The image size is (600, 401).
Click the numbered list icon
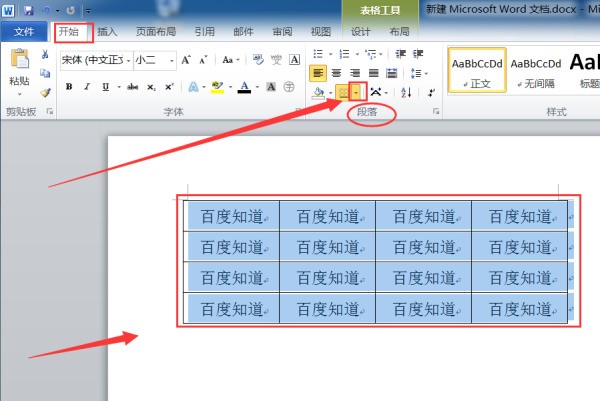(344, 54)
